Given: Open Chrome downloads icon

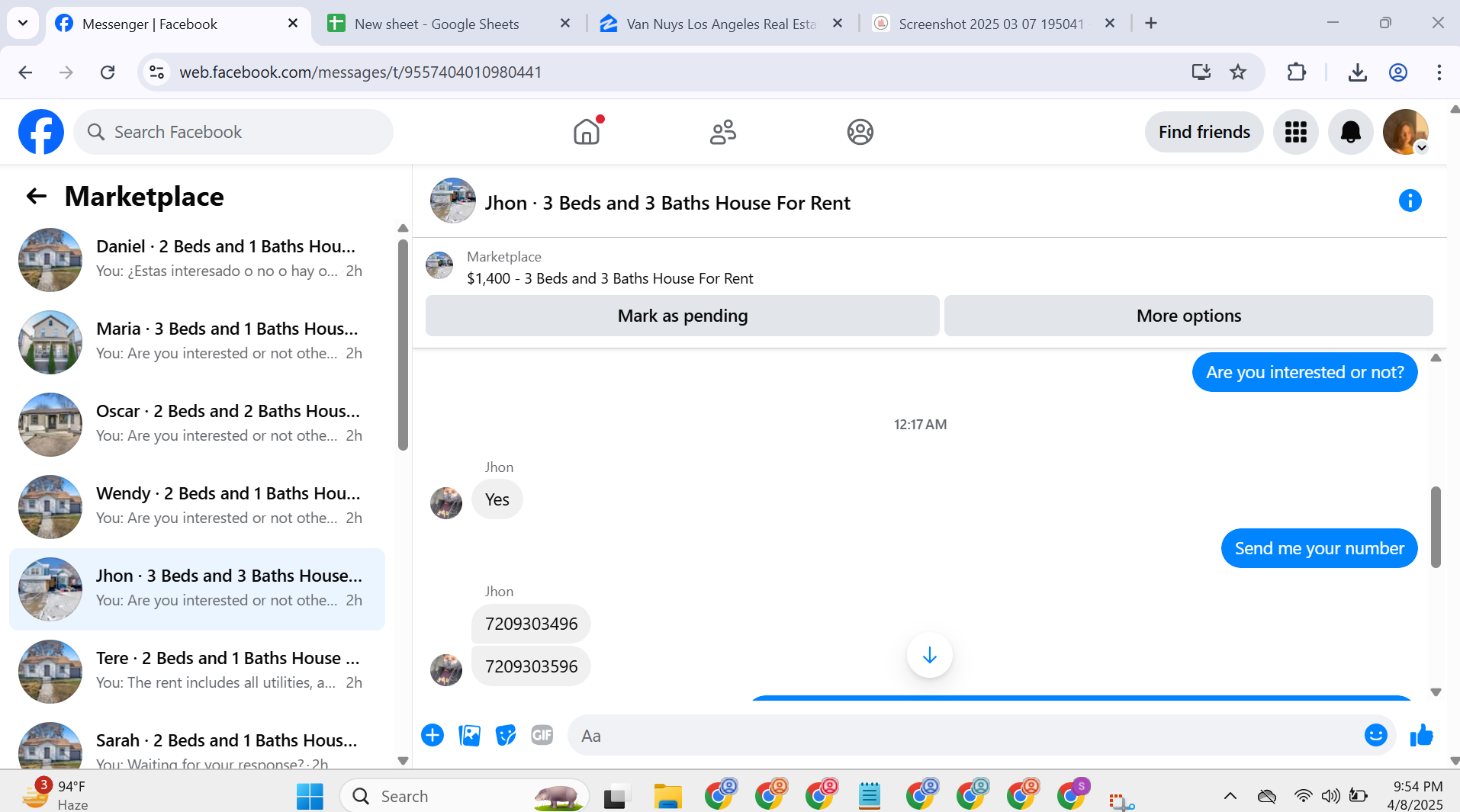Looking at the screenshot, I should pyautogui.click(x=1357, y=72).
